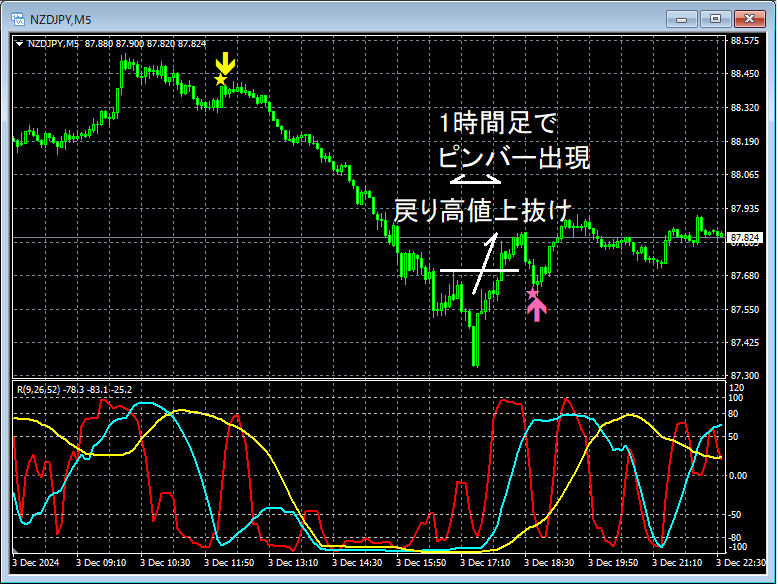Click the NZDJPY chart window icon

(x=18, y=19)
